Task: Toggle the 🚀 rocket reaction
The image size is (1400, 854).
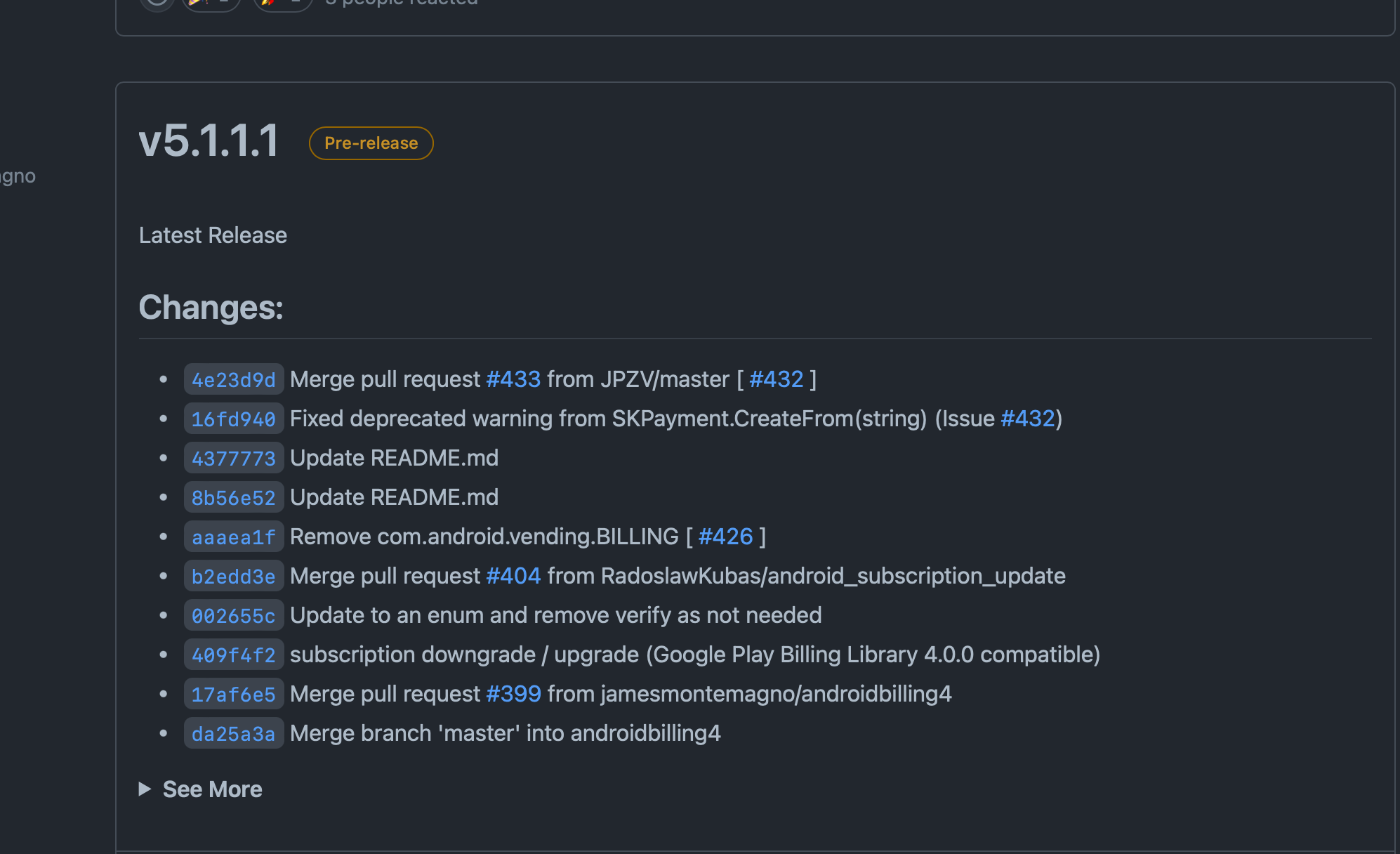Action: 282,3
